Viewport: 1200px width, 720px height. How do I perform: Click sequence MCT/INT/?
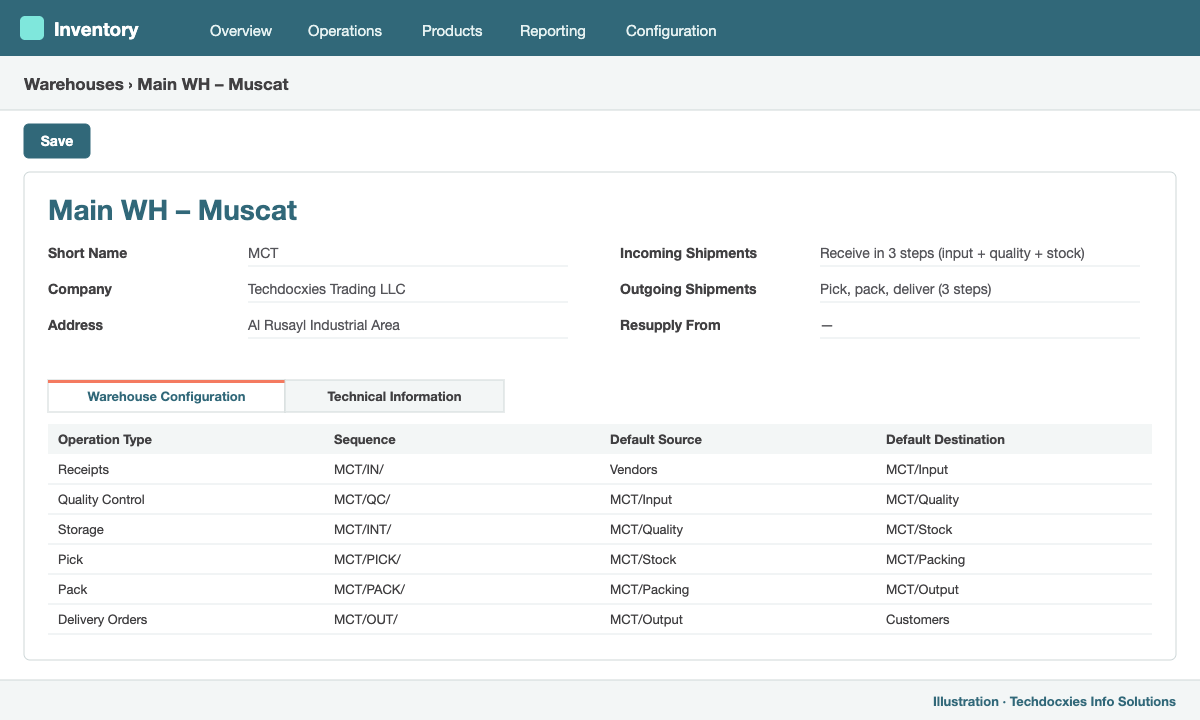point(363,529)
